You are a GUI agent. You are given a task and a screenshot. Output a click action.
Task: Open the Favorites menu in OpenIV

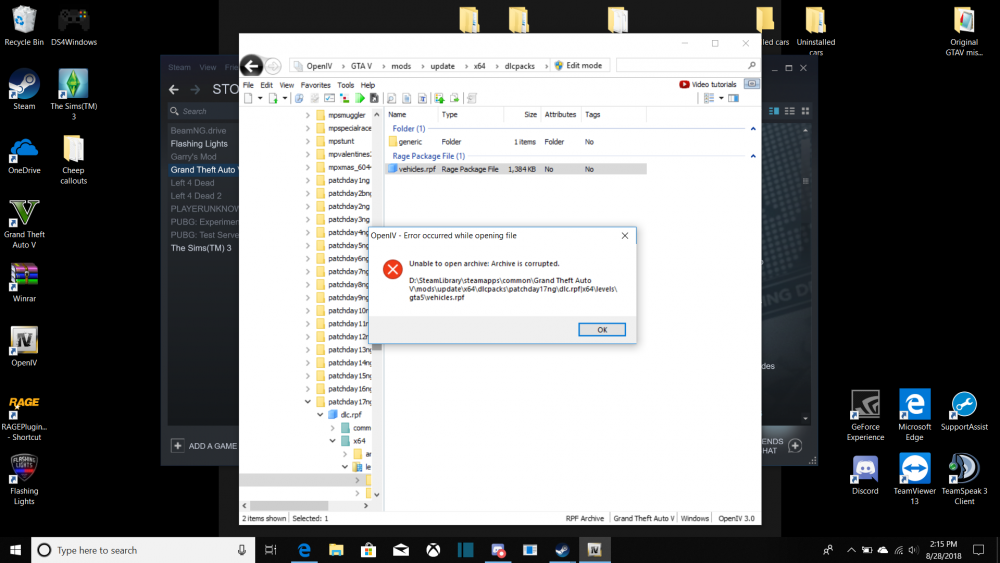point(316,85)
